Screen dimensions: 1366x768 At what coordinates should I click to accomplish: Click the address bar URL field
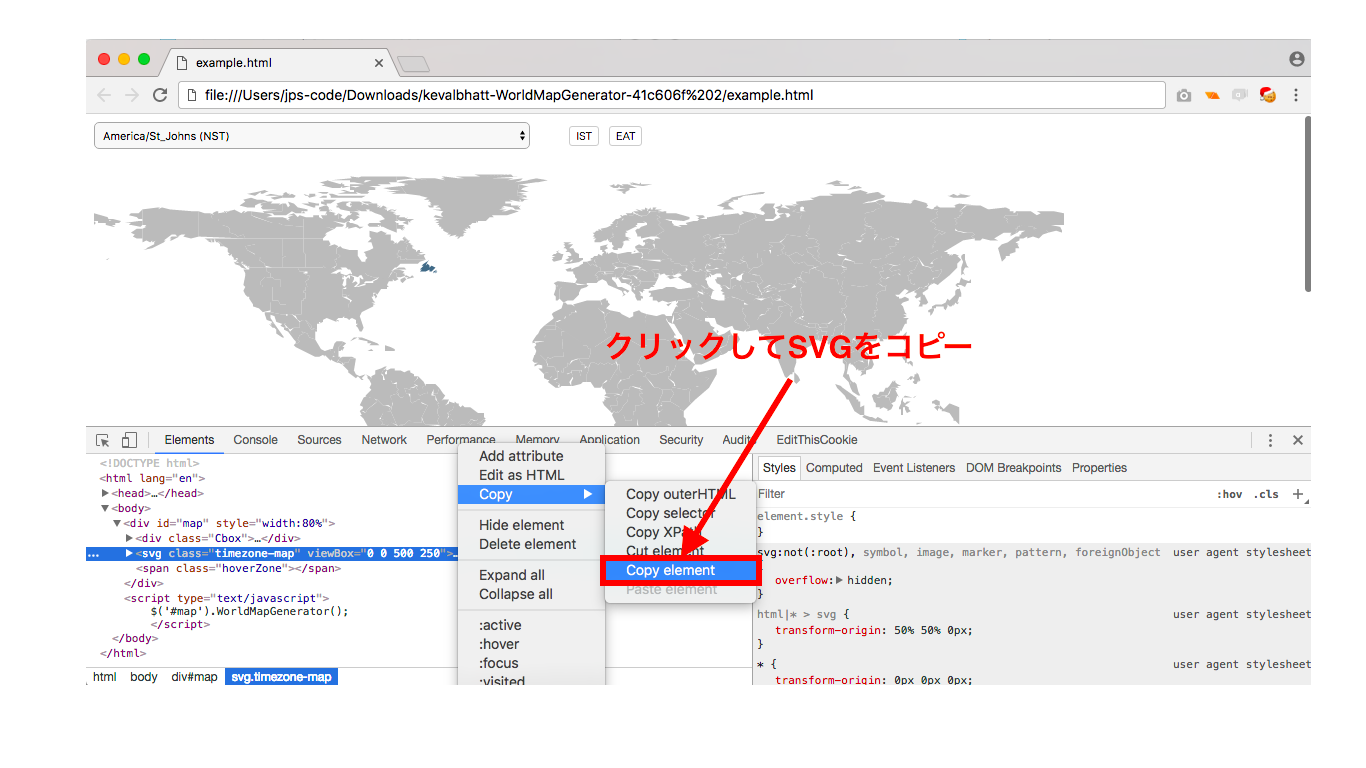click(x=672, y=95)
